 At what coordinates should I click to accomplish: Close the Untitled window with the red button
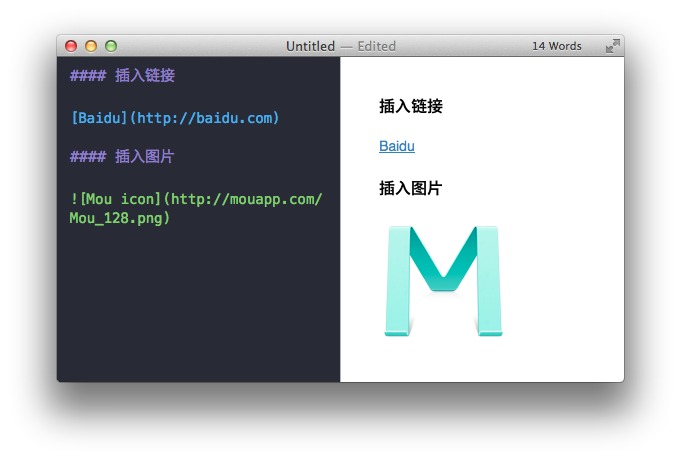pos(71,46)
